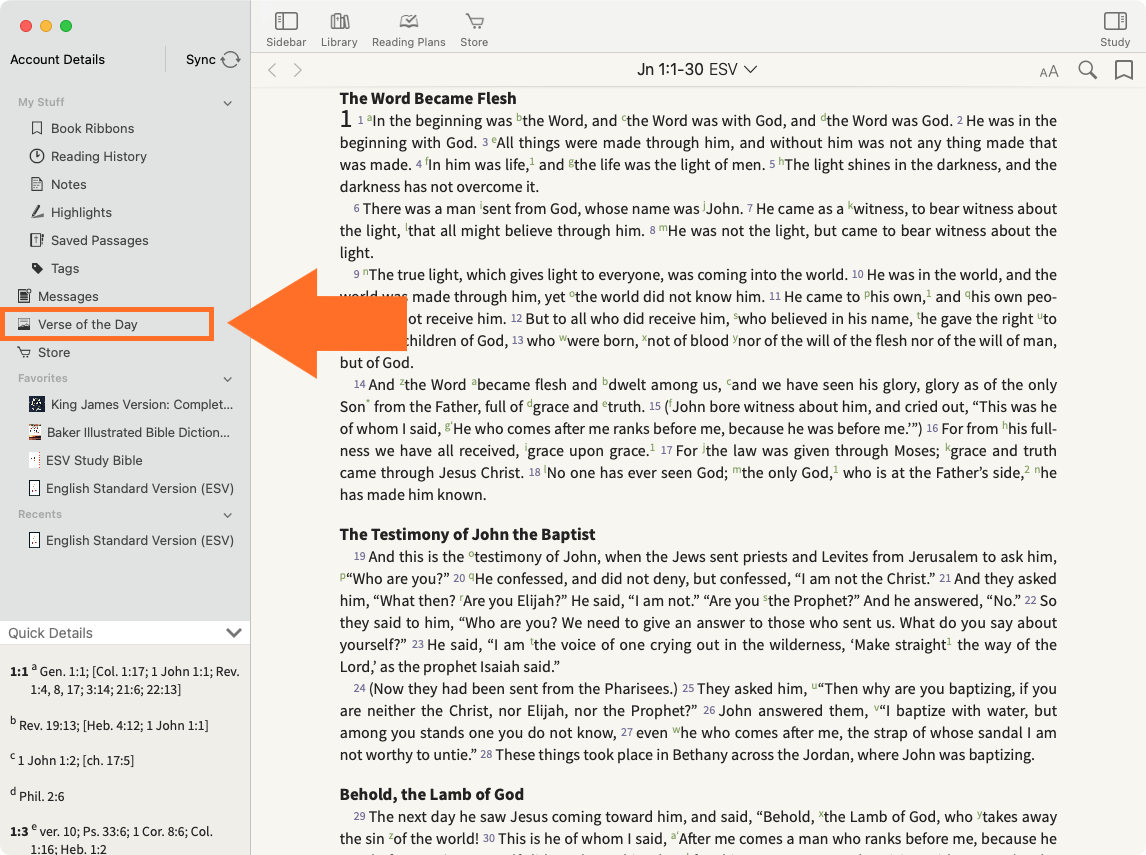The height and width of the screenshot is (855, 1146).
Task: Click the Store toolbar label
Action: tap(474, 42)
